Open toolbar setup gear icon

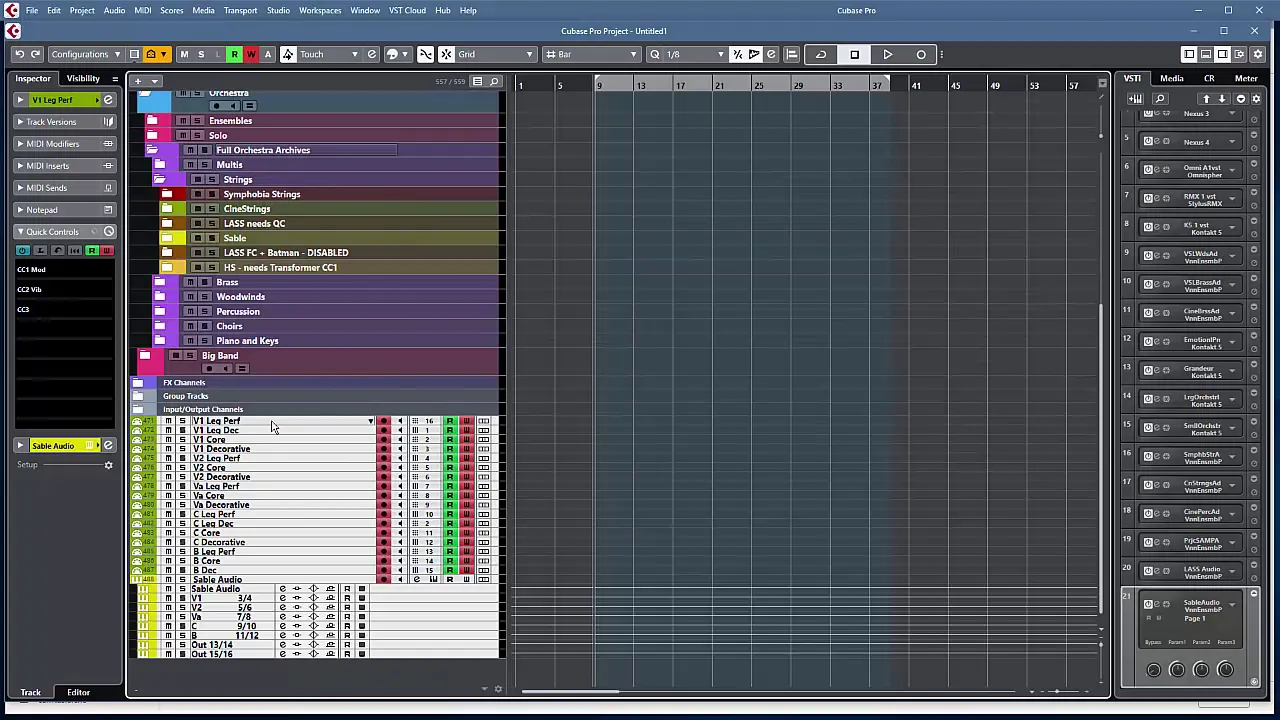click(1256, 54)
